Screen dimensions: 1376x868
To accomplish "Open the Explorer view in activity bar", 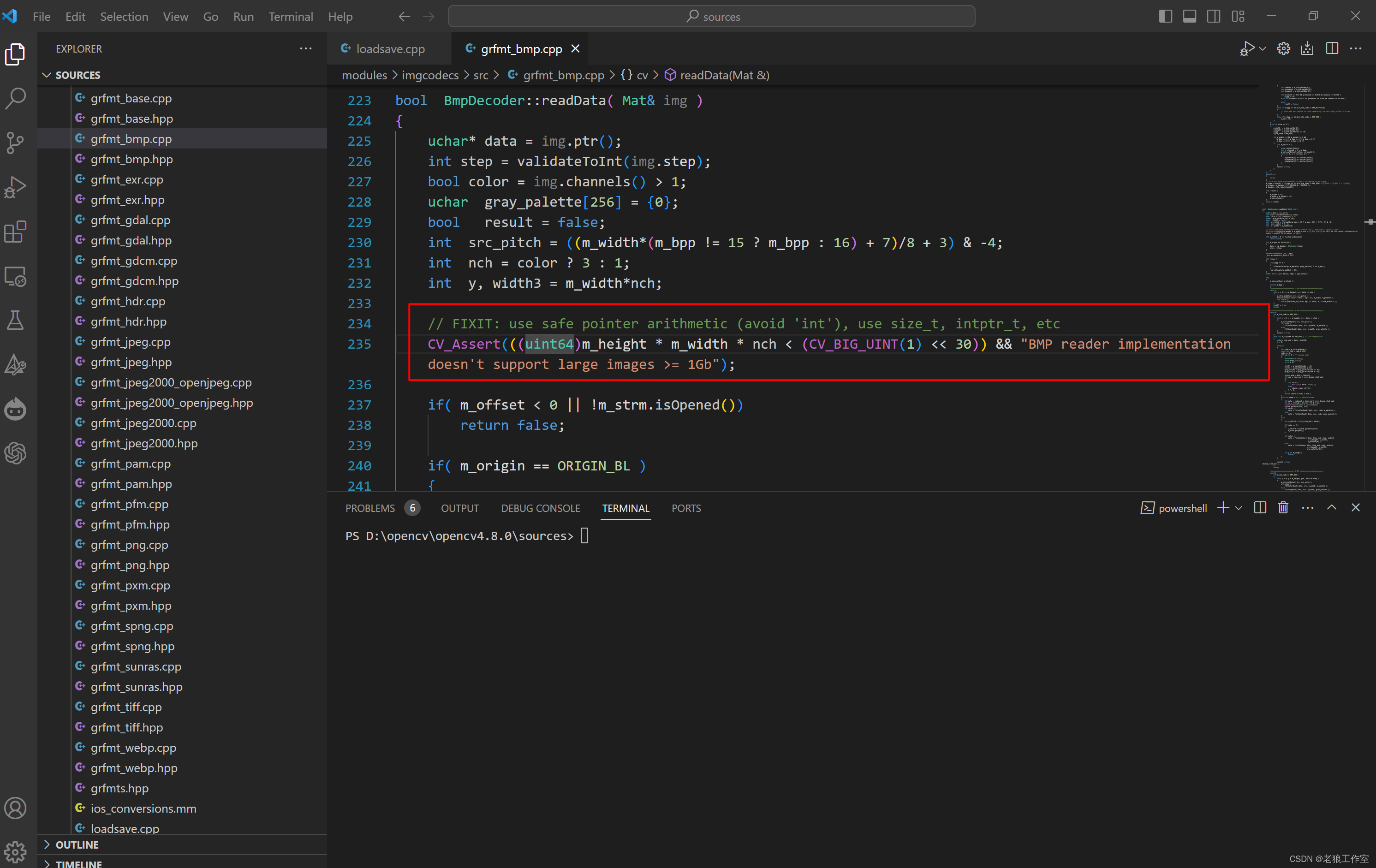I will click(15, 54).
